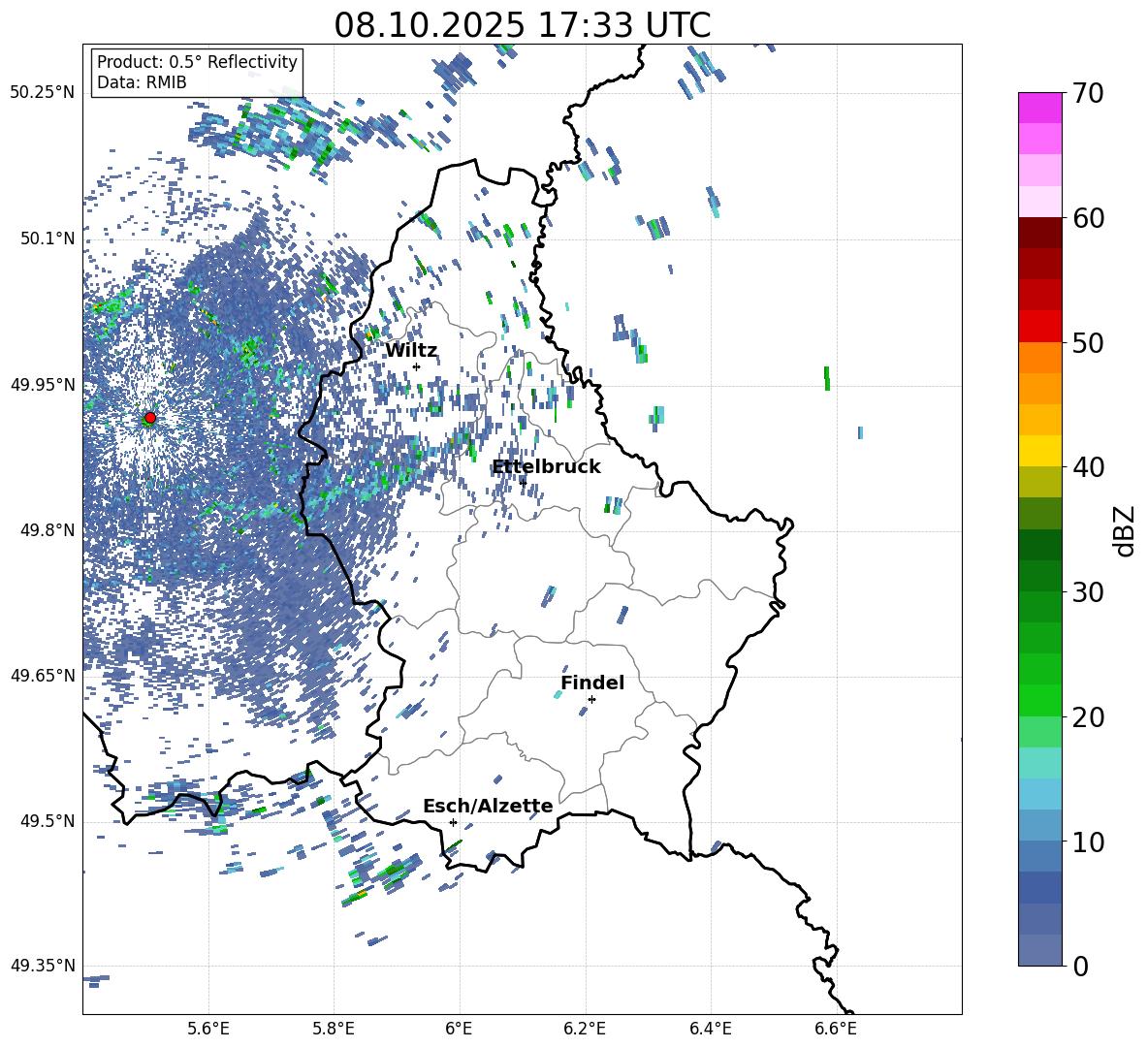
Task: Click the dBZ colorbar axis label
Action: [1126, 530]
